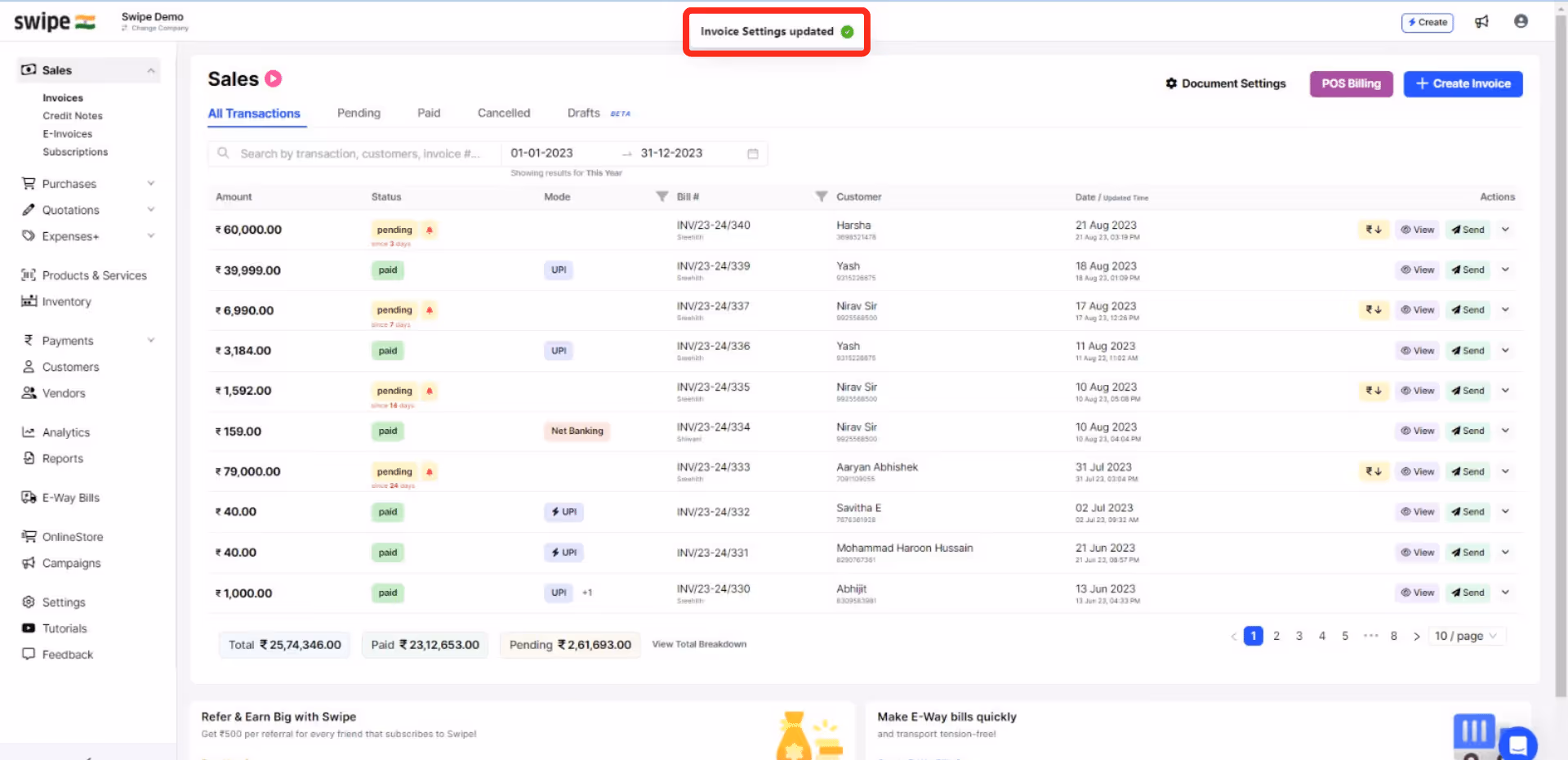Expand the Purchases sidebar section
Image resolution: width=1568 pixels, height=760 pixels.
tap(151, 183)
